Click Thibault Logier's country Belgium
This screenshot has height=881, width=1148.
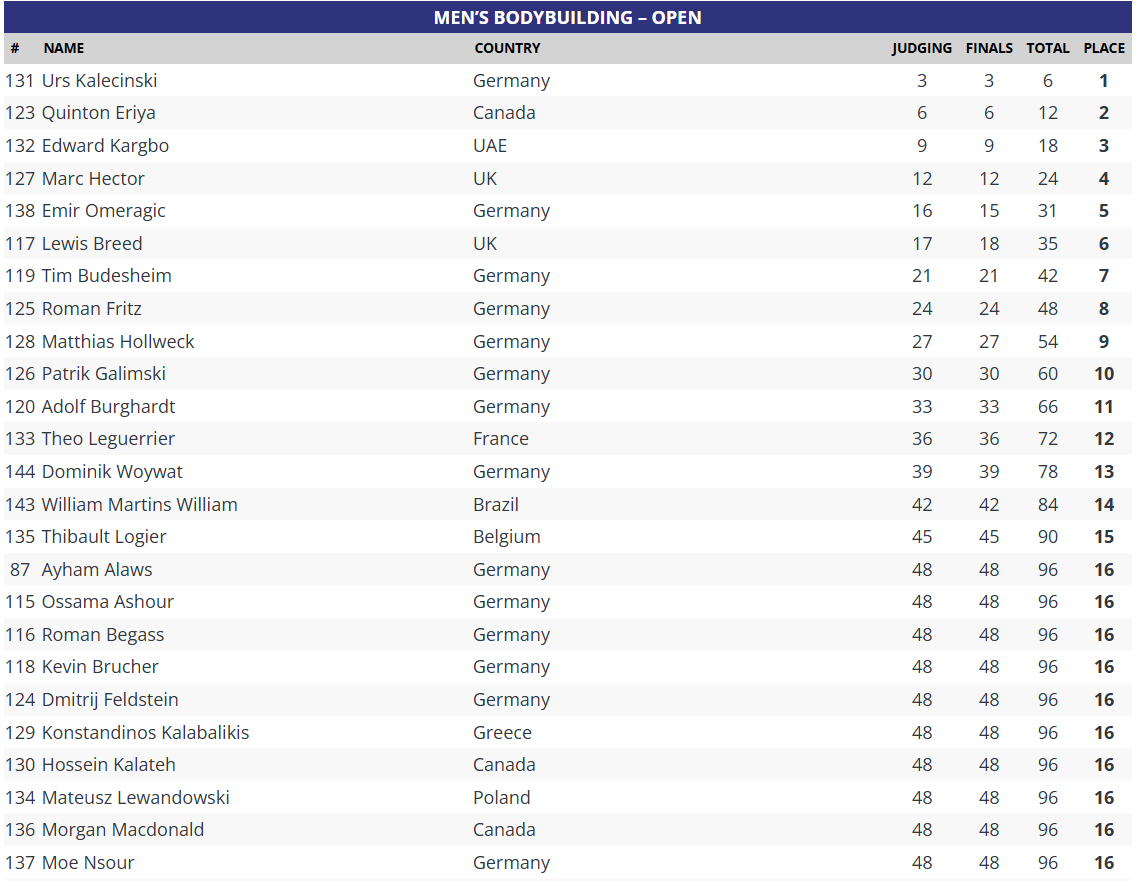point(507,537)
